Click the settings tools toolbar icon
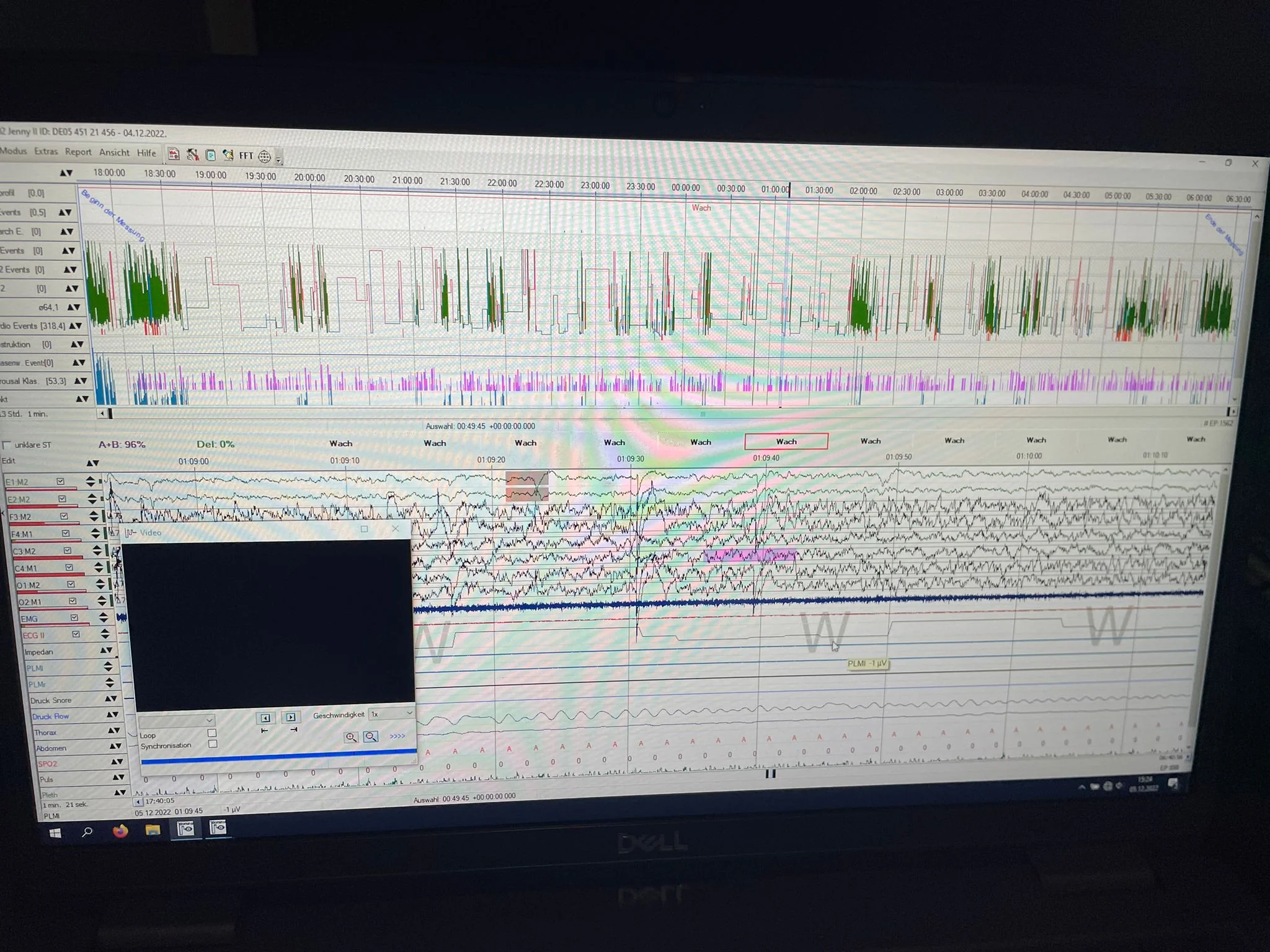Viewport: 1270px width, 952px height. tap(192, 155)
